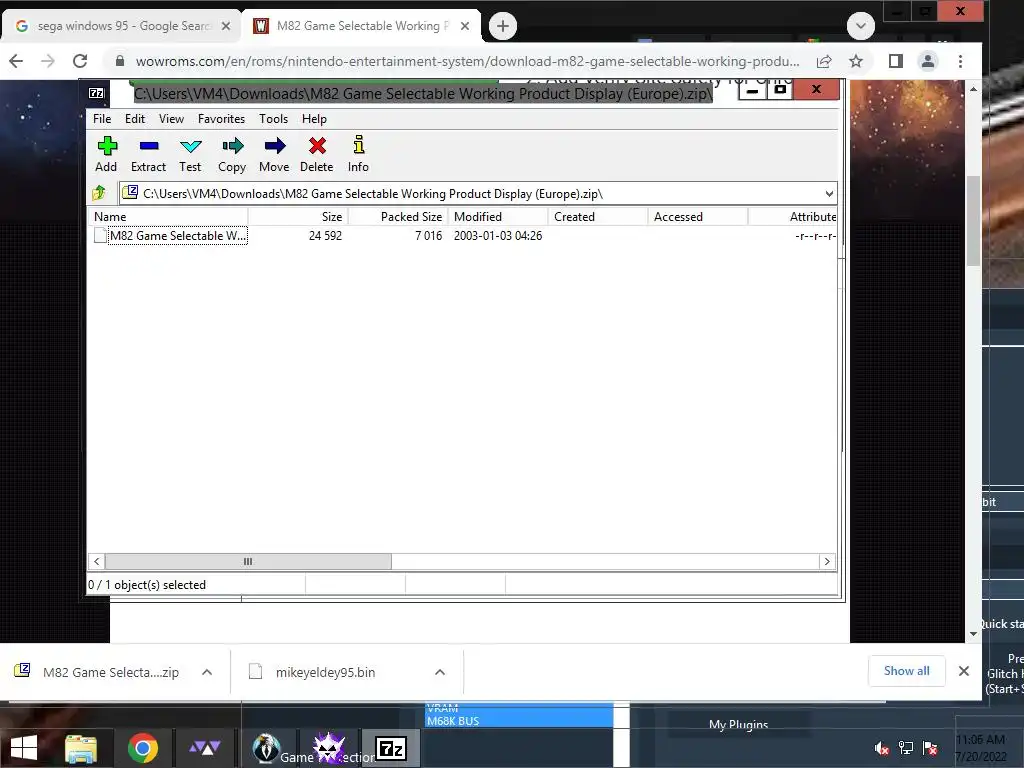Click Chrome icon in taskbar
Image resolution: width=1024 pixels, height=768 pixels.
[142, 748]
